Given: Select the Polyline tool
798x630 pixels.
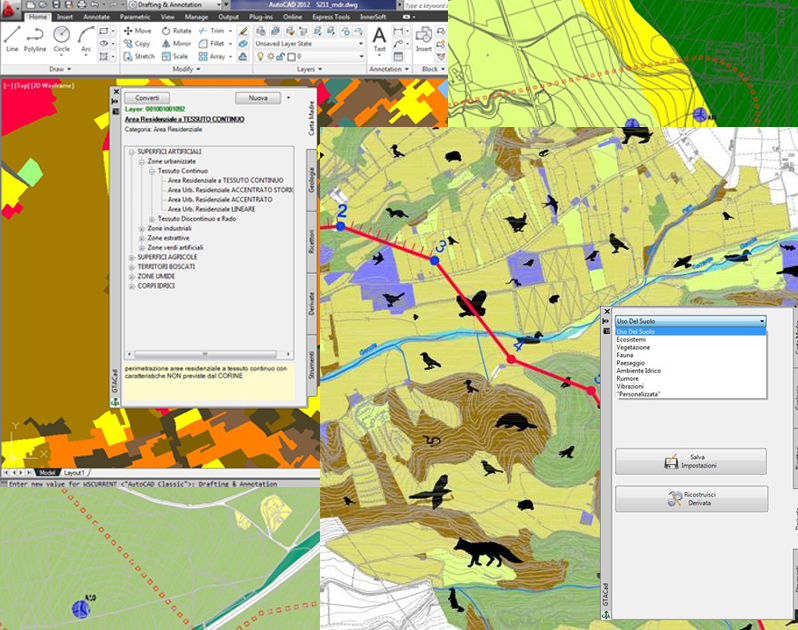Looking at the screenshot, I should coord(35,39).
